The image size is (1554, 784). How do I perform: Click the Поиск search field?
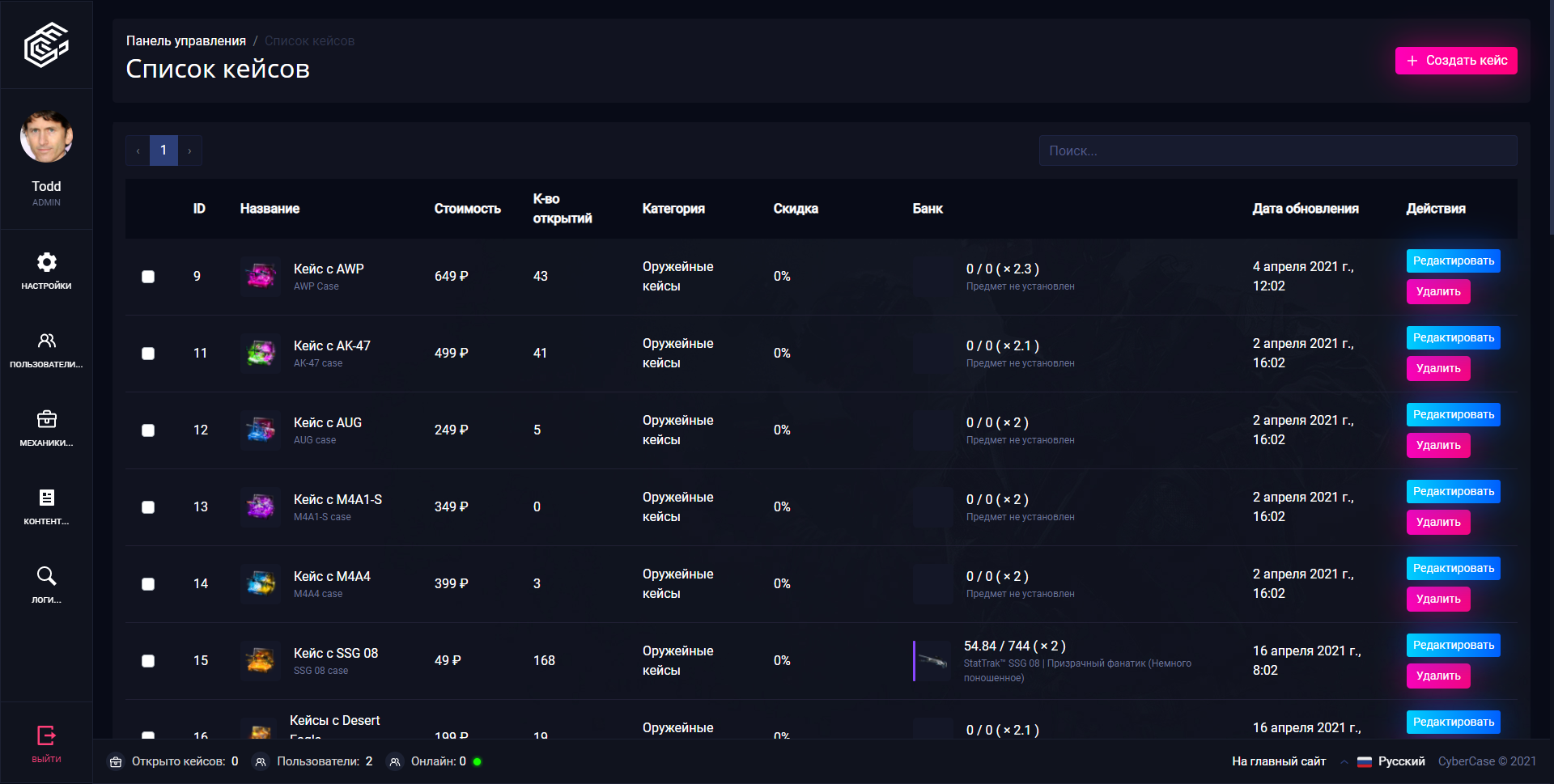click(x=1277, y=150)
